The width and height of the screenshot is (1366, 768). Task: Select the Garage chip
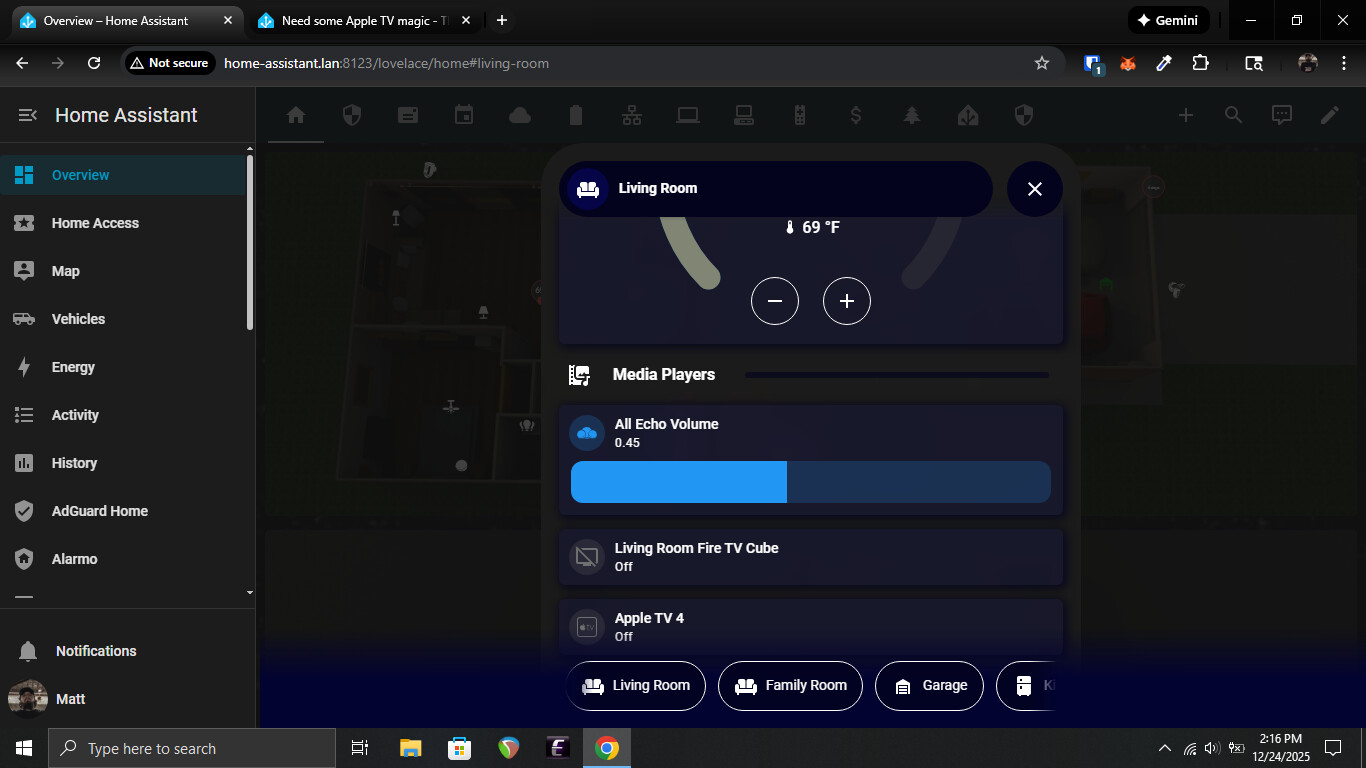pos(929,686)
